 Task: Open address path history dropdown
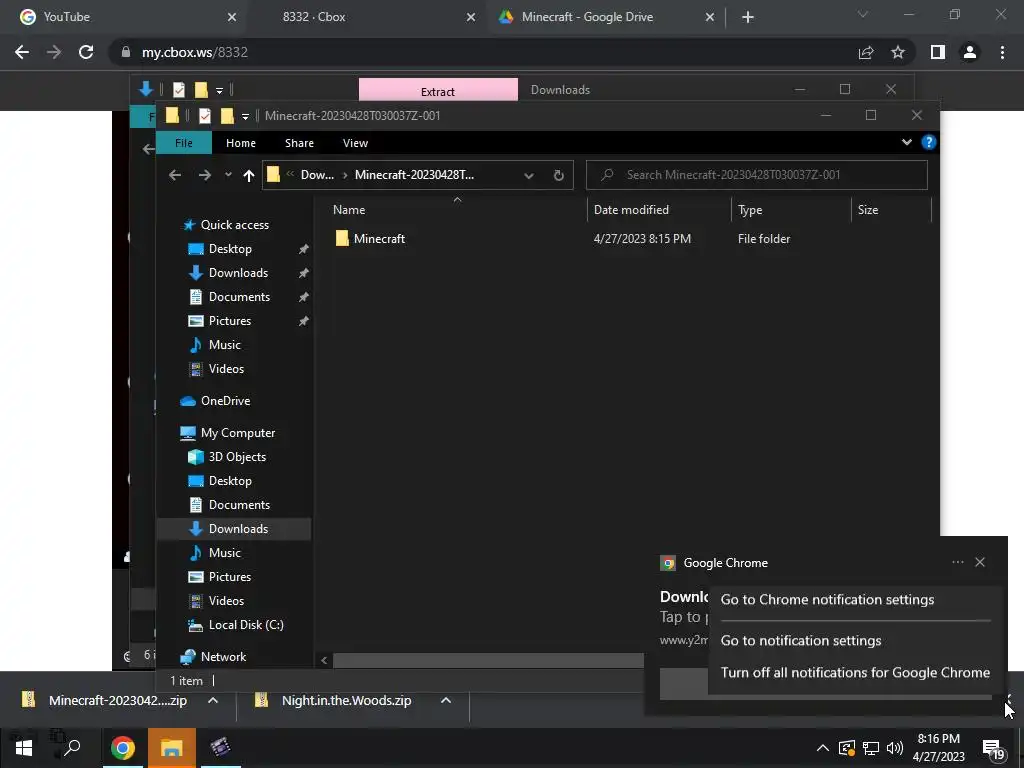pyautogui.click(x=529, y=175)
